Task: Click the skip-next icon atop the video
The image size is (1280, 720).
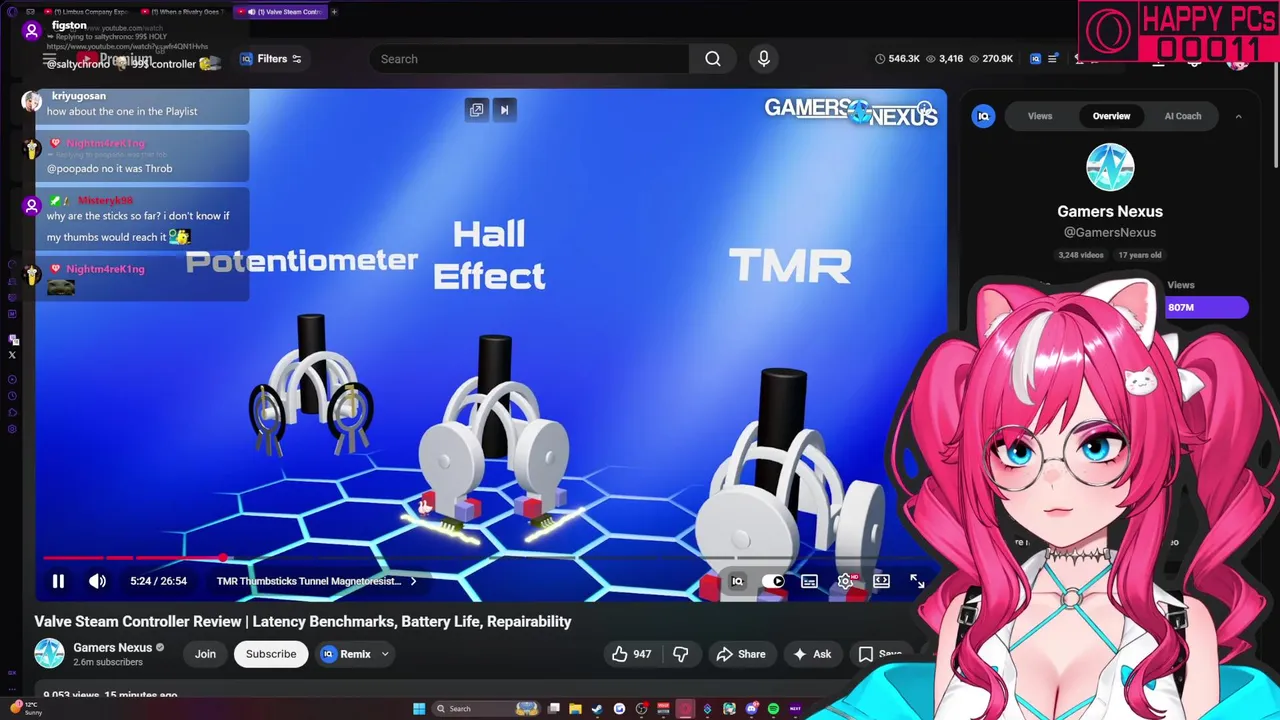Action: [x=504, y=110]
